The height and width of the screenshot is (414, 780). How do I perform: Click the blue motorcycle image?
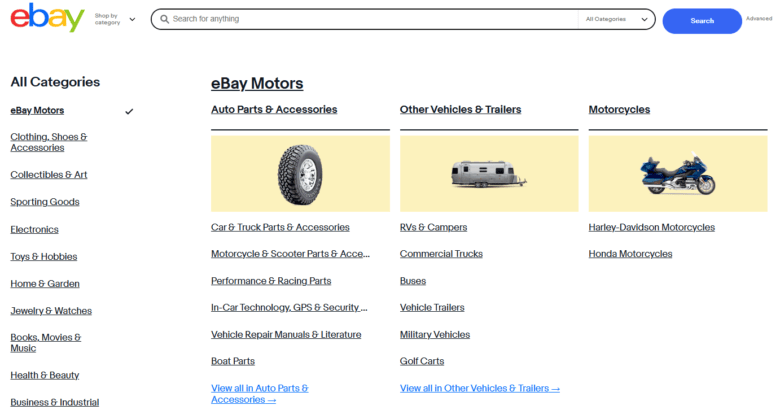click(677, 174)
